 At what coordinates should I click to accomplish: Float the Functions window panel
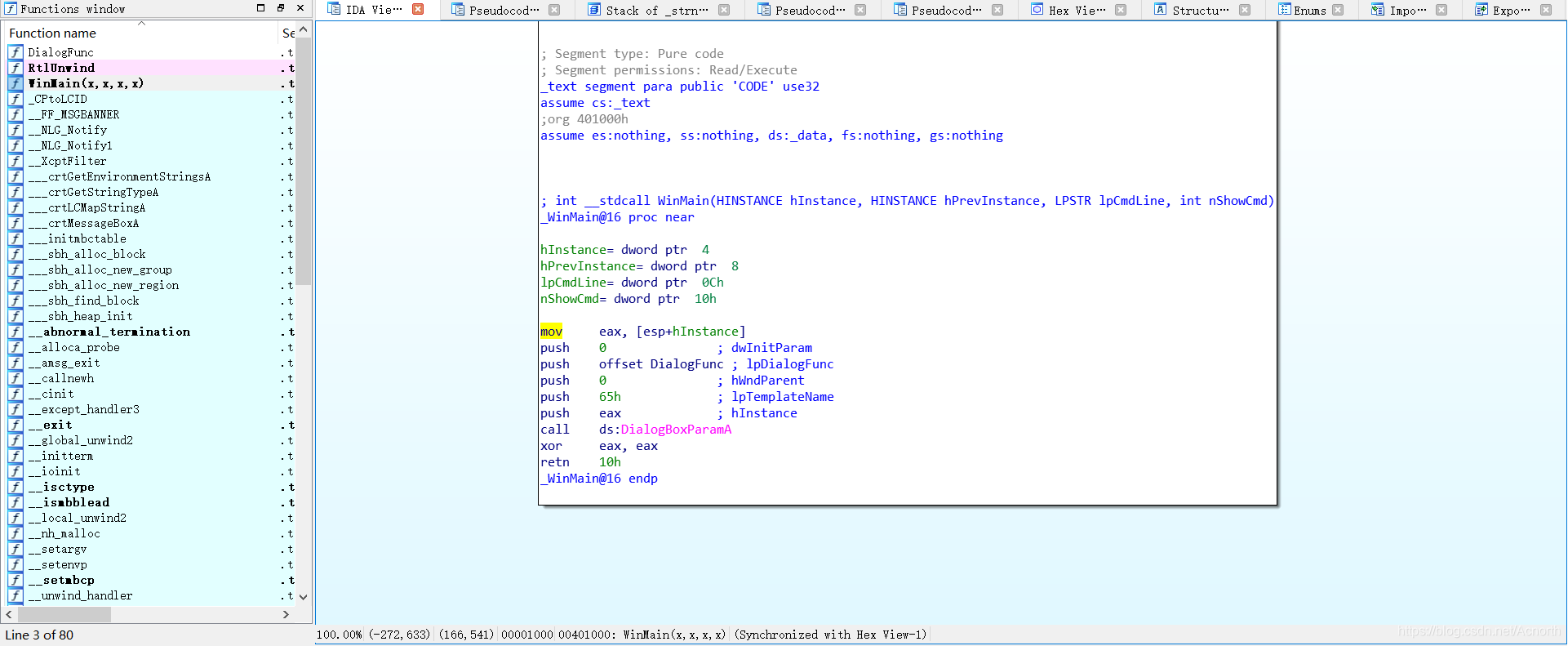coord(280,8)
